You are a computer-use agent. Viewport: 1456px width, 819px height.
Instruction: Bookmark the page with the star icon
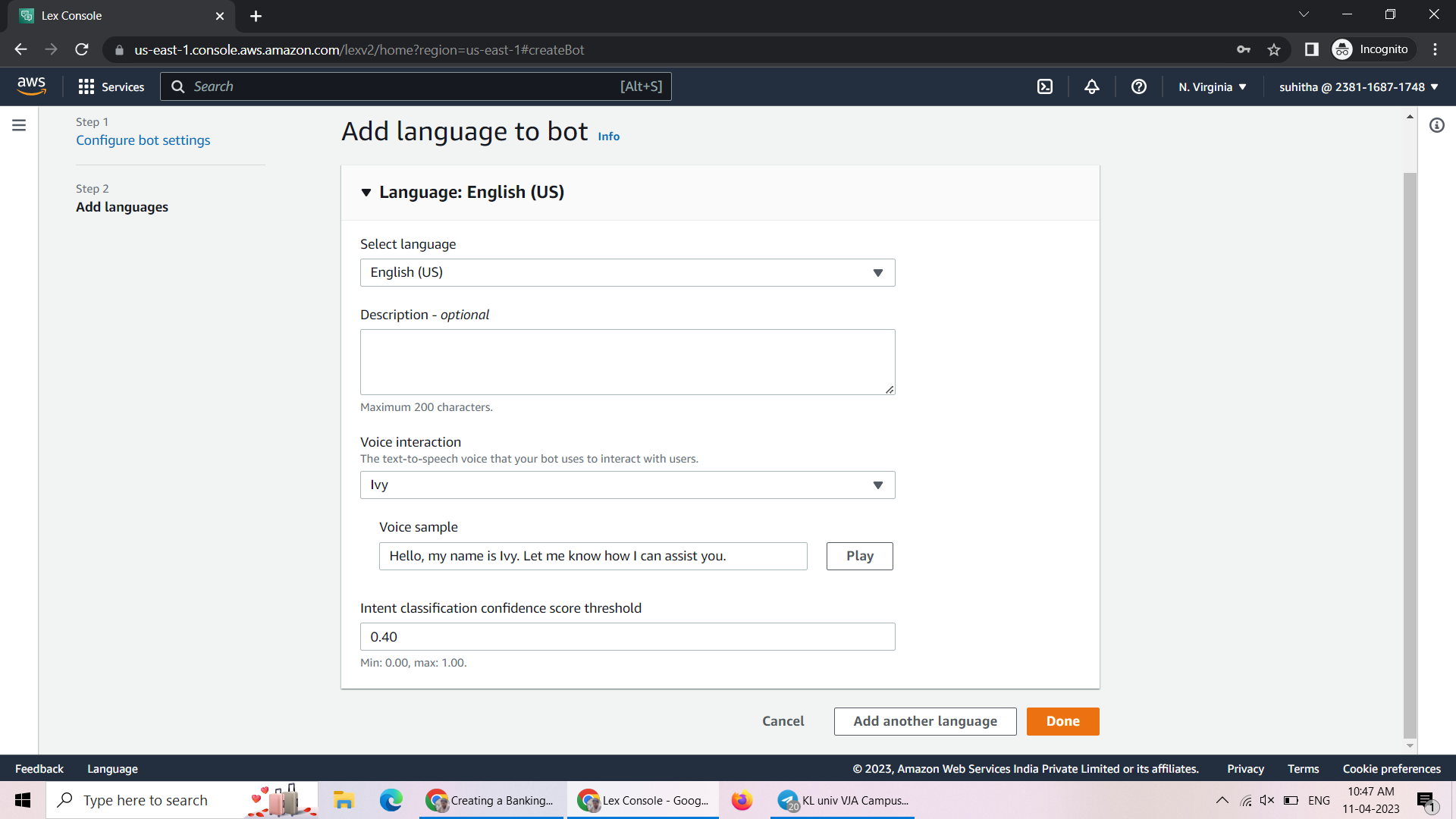point(1274,49)
